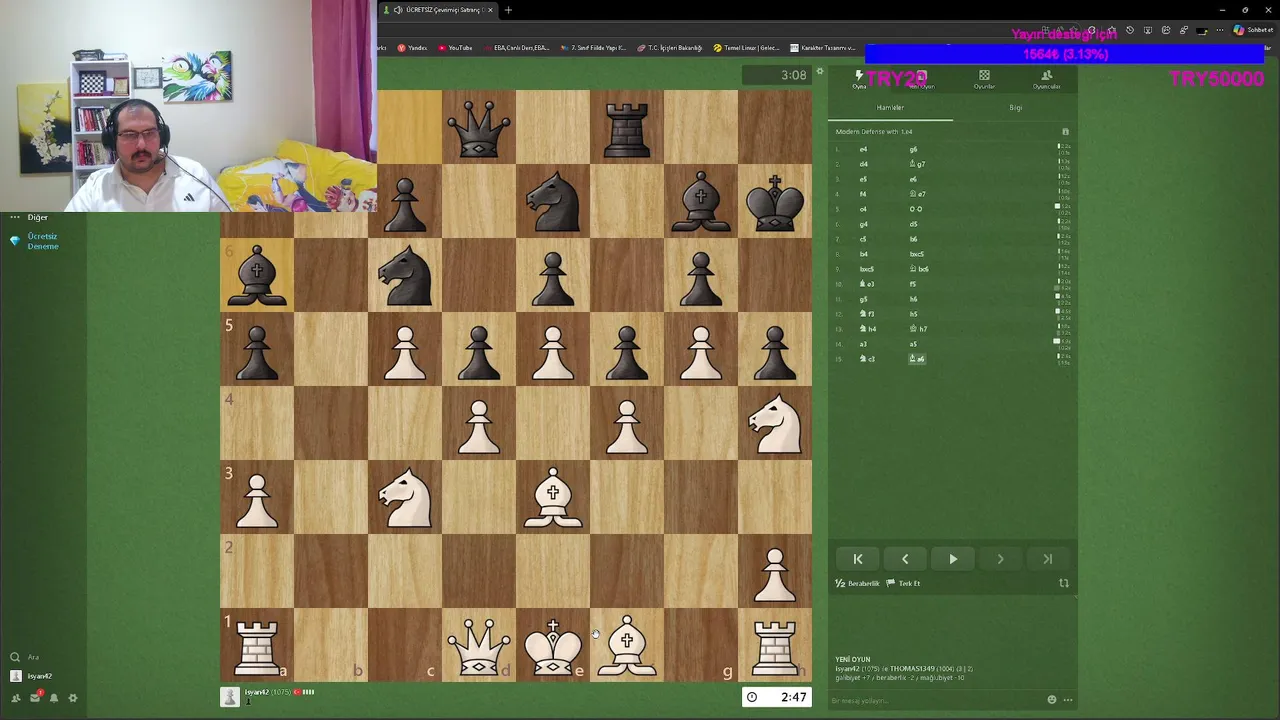Open the T.C. İçişleri Bakanlığı bookmark
The height and width of the screenshot is (720, 1280).
click(x=670, y=47)
